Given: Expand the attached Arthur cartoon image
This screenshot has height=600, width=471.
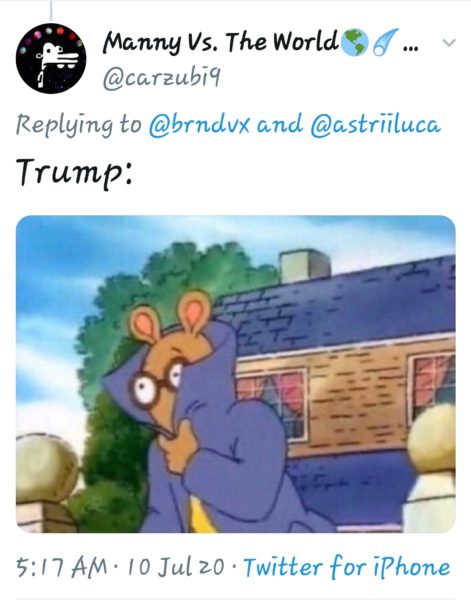Looking at the screenshot, I should (x=236, y=374).
